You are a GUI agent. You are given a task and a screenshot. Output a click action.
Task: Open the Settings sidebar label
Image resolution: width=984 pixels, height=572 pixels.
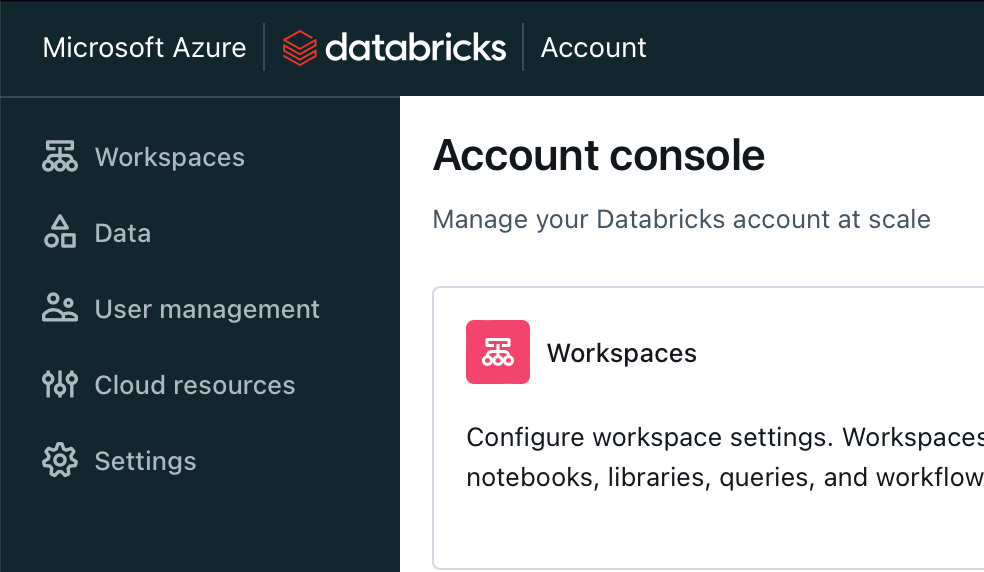(145, 461)
